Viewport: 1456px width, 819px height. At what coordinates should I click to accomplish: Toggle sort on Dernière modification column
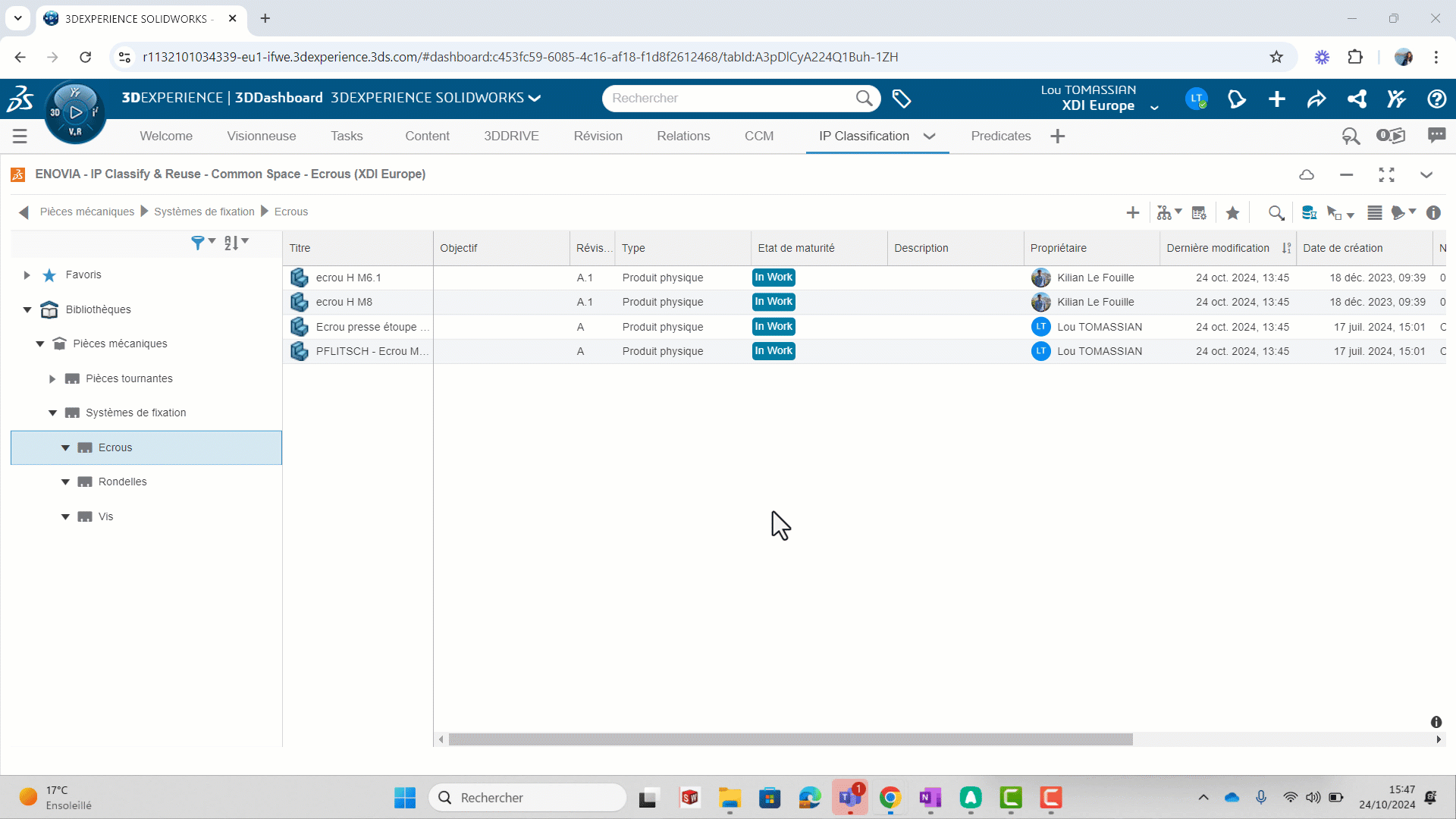coord(1286,248)
